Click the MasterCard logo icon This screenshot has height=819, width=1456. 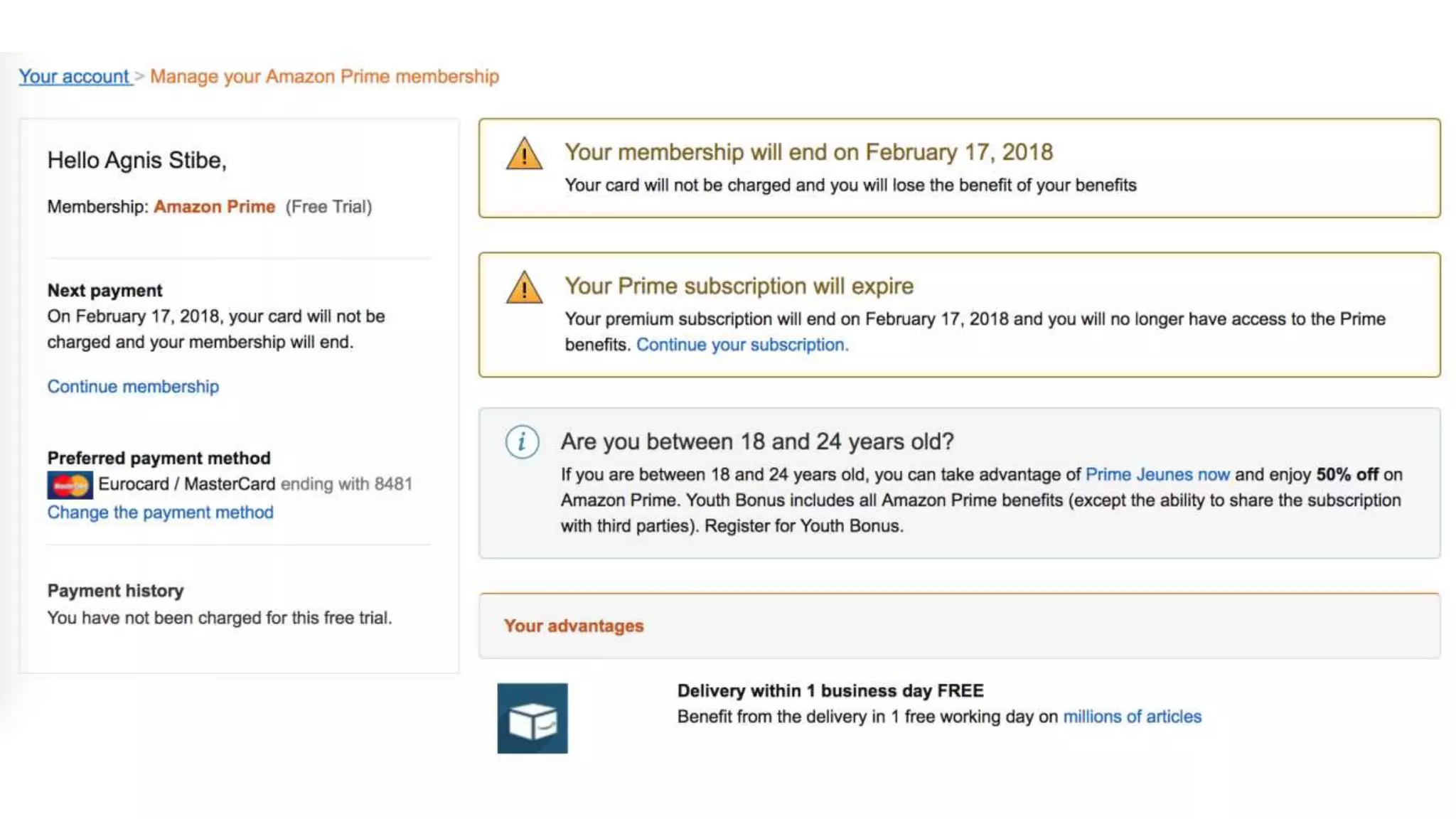70,485
